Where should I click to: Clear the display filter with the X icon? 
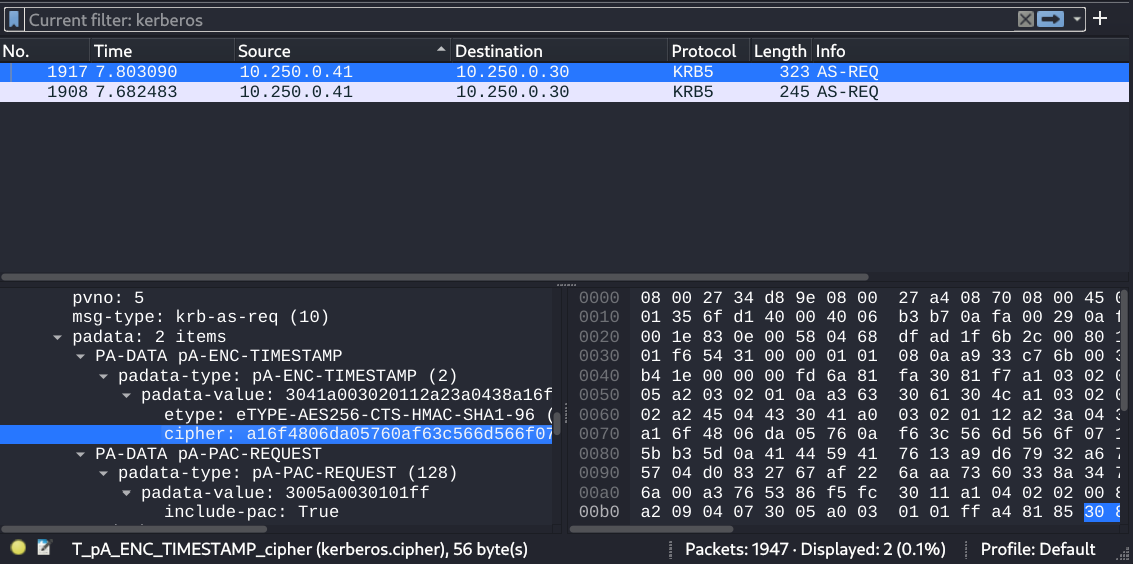pos(1025,19)
